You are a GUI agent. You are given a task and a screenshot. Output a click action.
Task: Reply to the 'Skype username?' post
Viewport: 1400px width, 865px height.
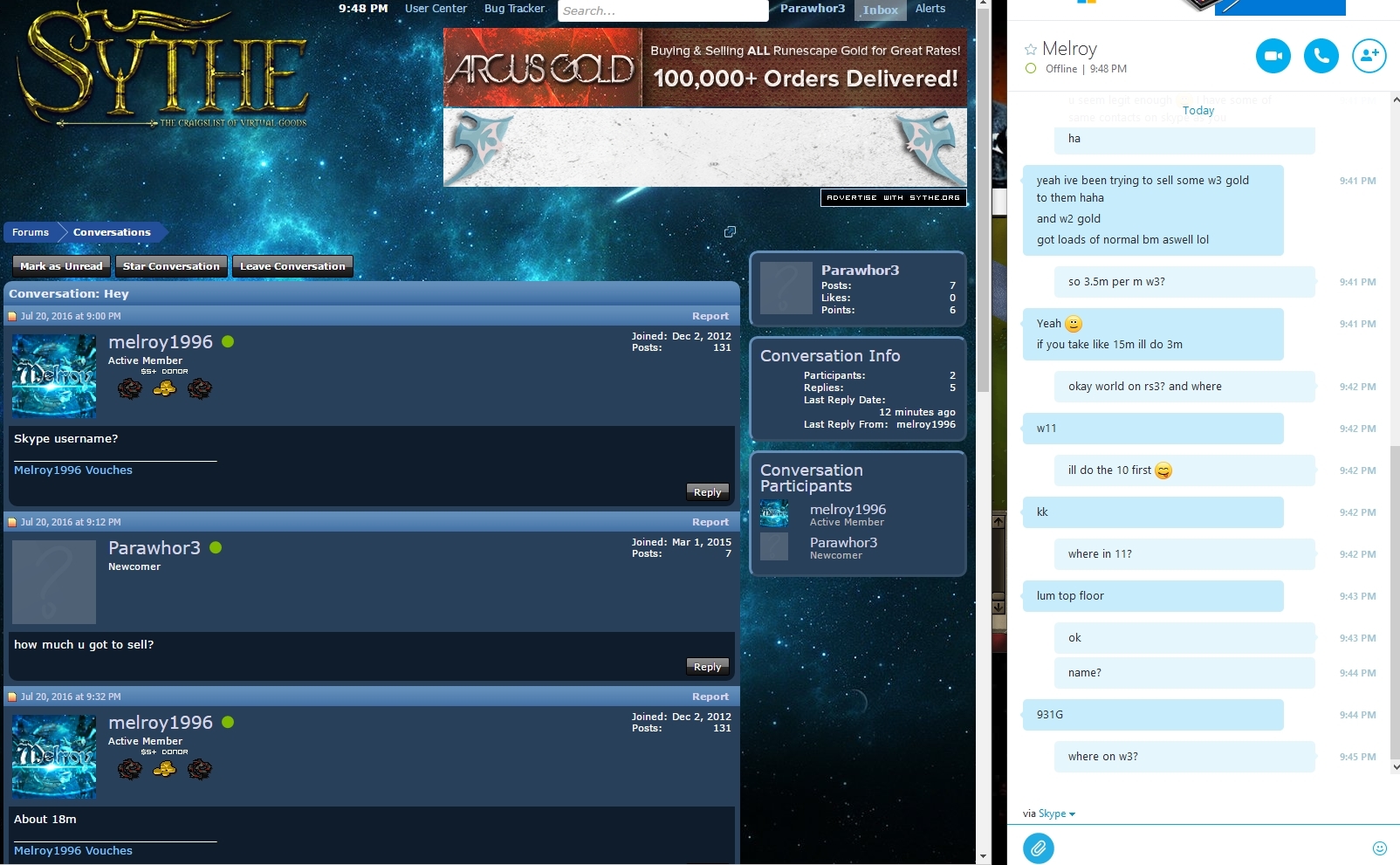(x=707, y=492)
